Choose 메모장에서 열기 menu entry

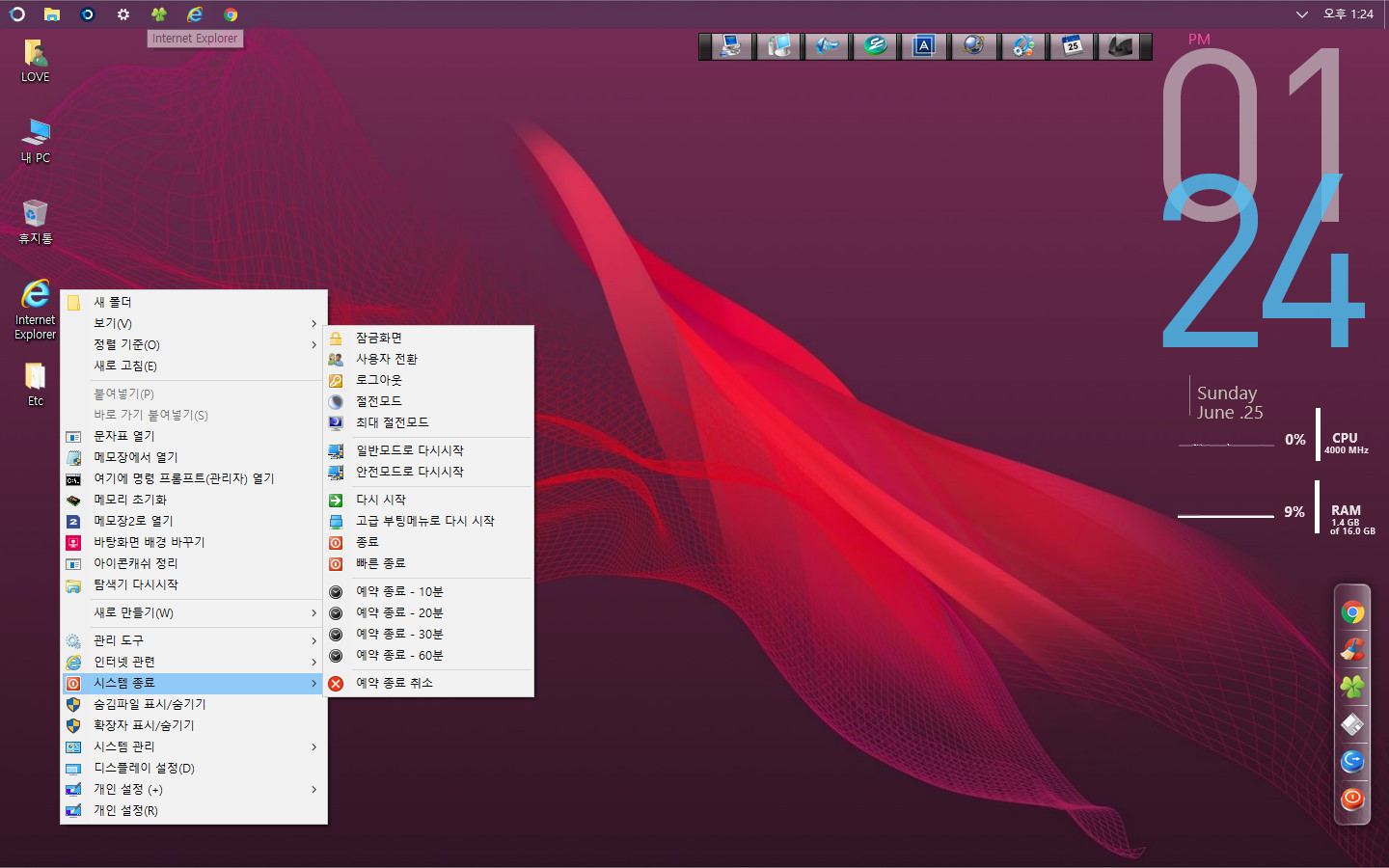[193, 457]
